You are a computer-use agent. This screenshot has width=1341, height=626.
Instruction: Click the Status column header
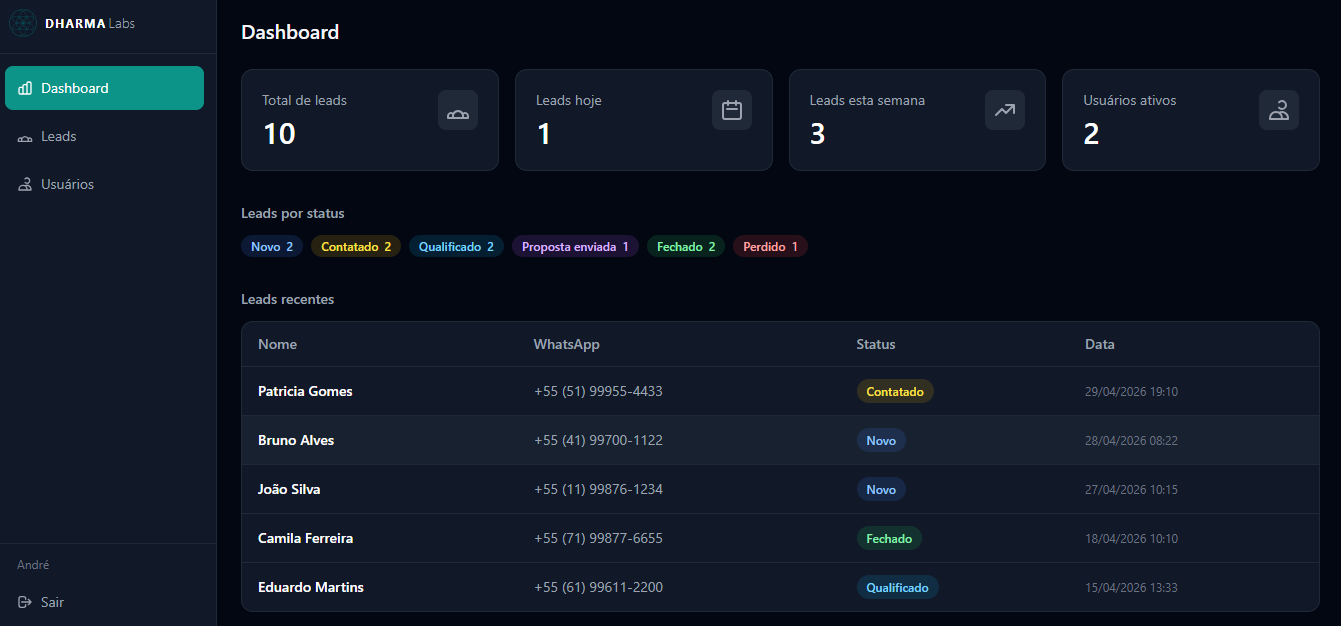pyautogui.click(x=876, y=344)
